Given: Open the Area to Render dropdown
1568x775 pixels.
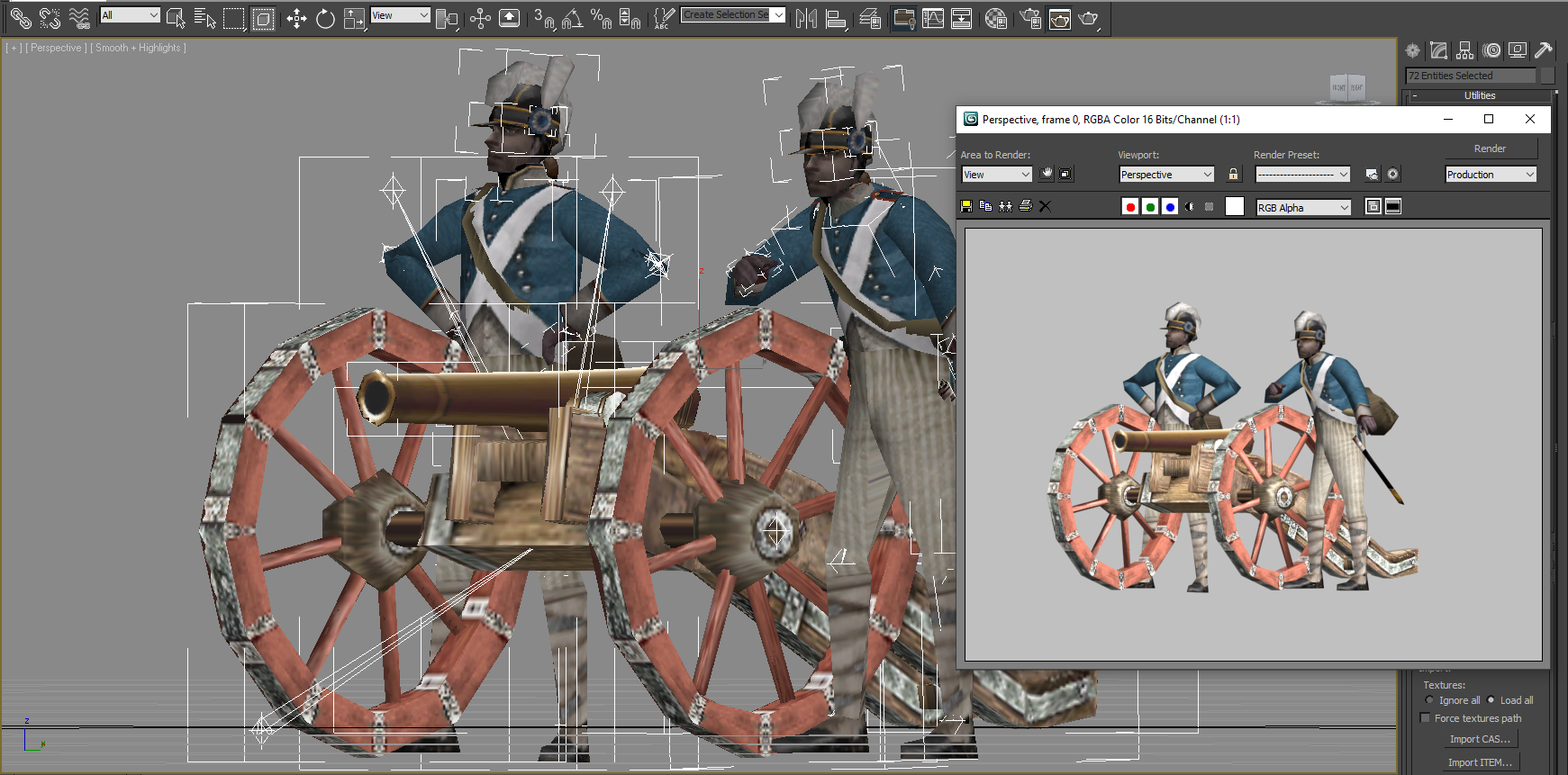Looking at the screenshot, I should click(997, 175).
